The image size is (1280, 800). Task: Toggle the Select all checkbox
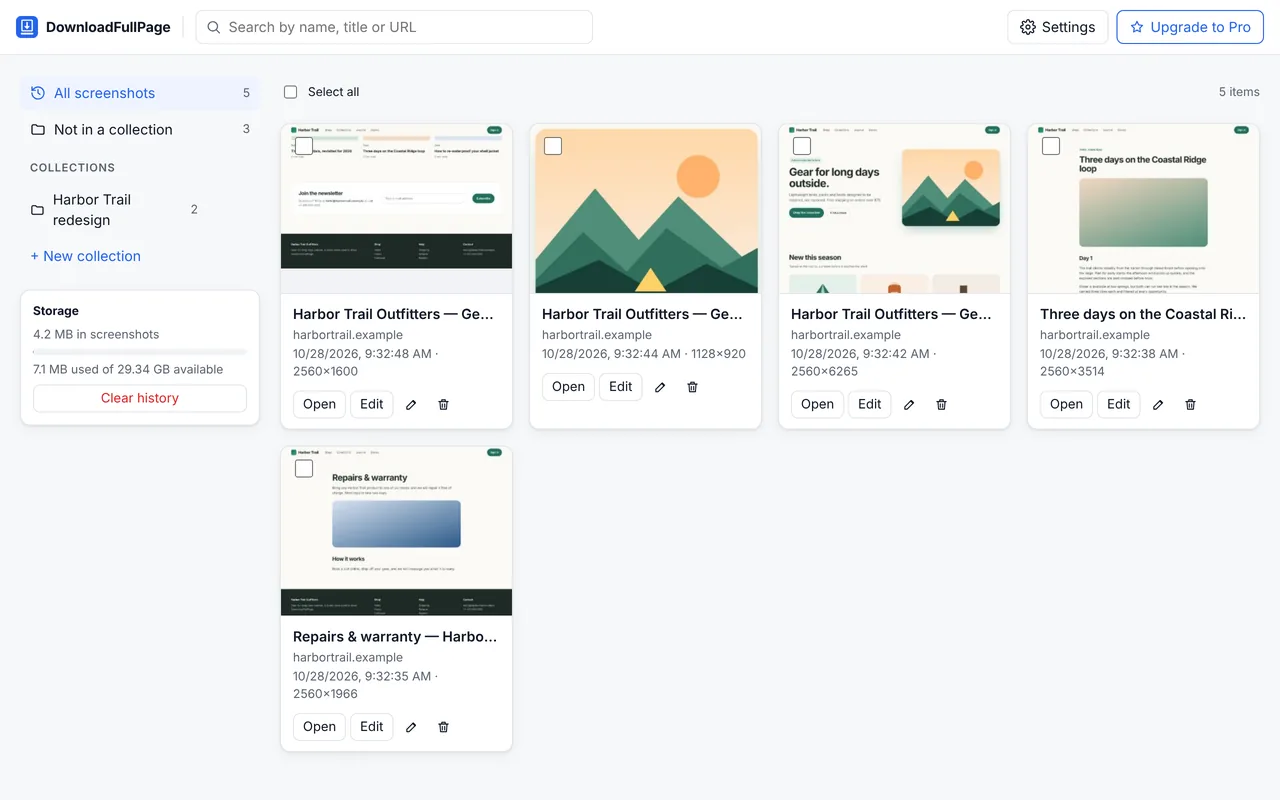coord(291,92)
